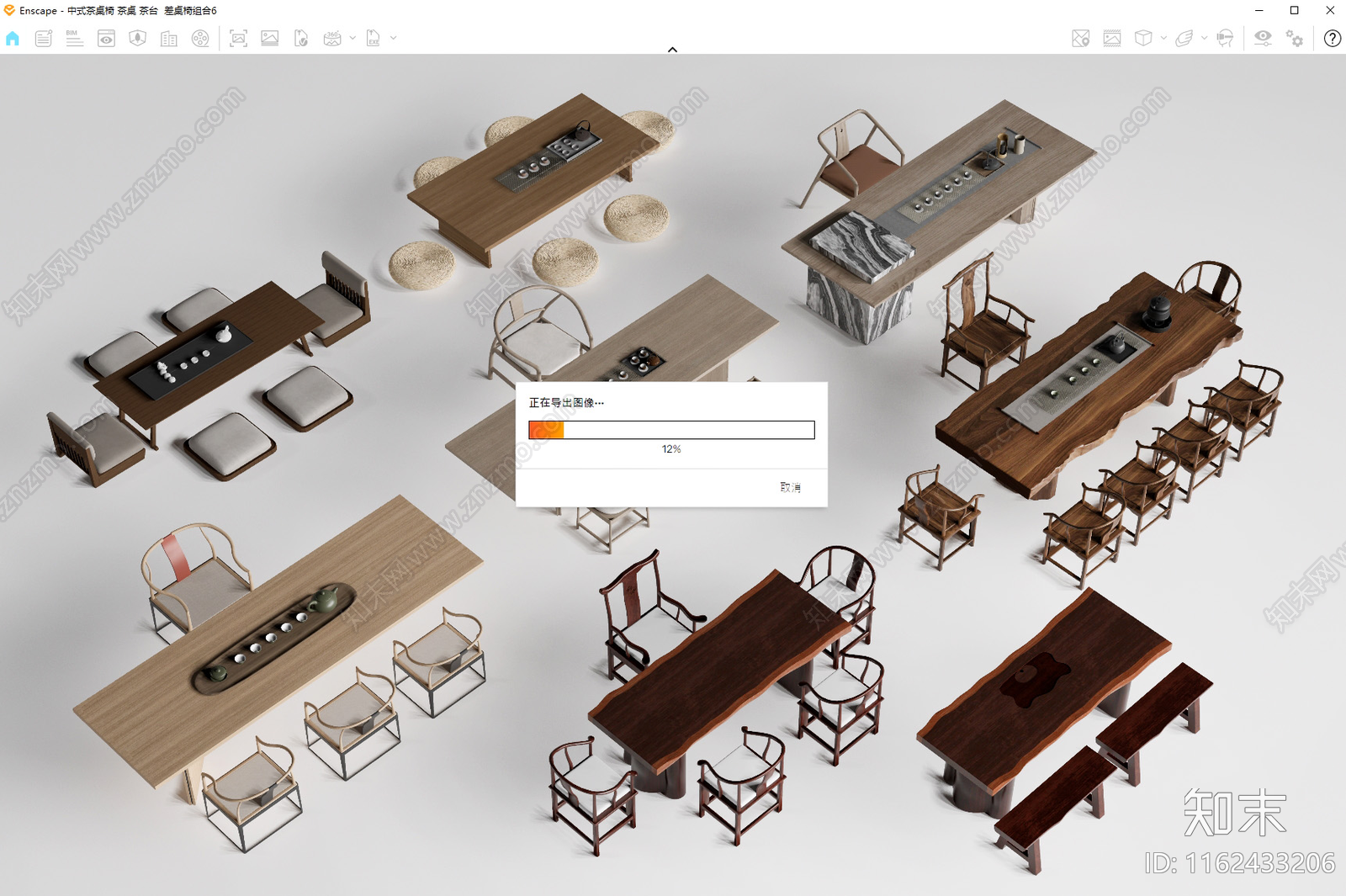Collapse the toolbar with the up chevron

[672, 50]
